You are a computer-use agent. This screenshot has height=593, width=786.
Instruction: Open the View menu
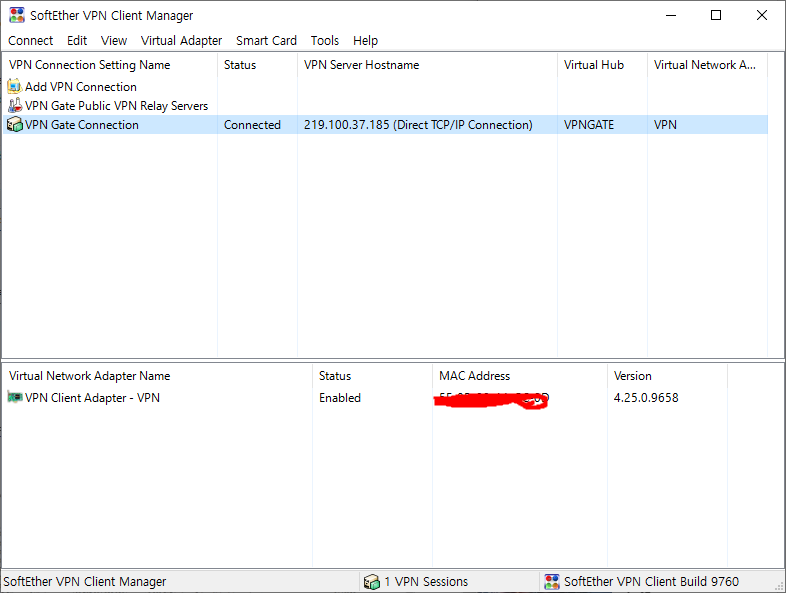114,41
